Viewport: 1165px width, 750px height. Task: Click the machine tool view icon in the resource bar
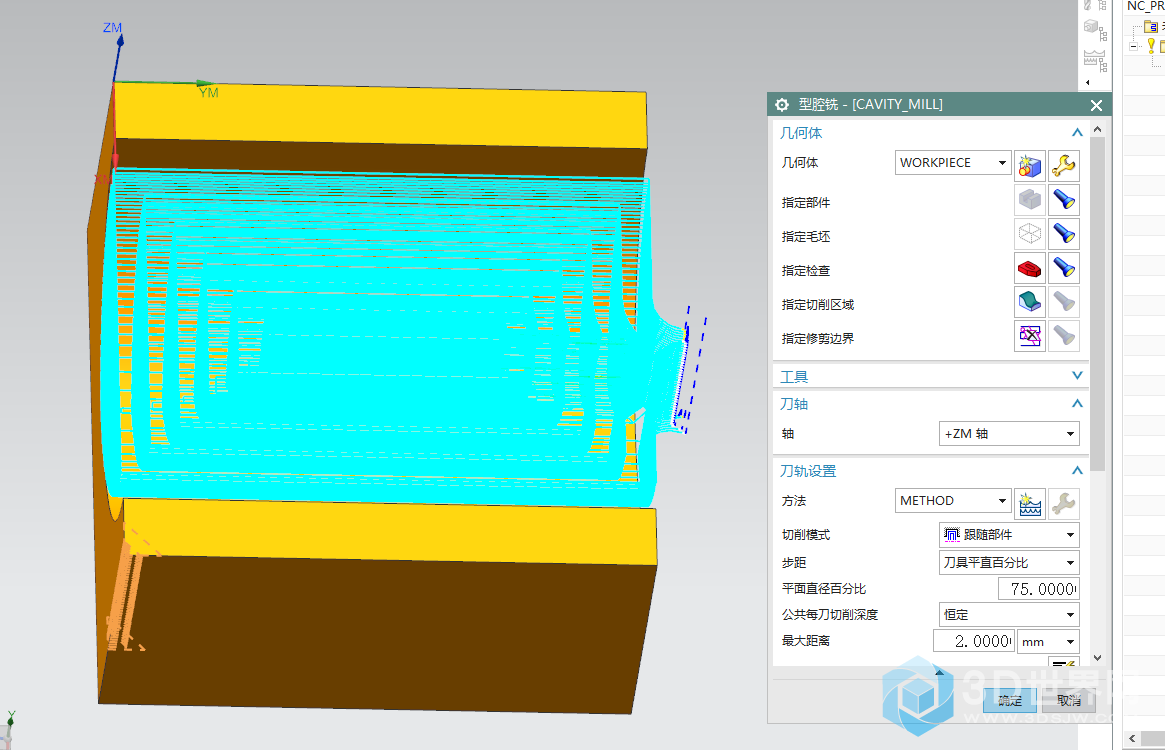tap(1095, 60)
